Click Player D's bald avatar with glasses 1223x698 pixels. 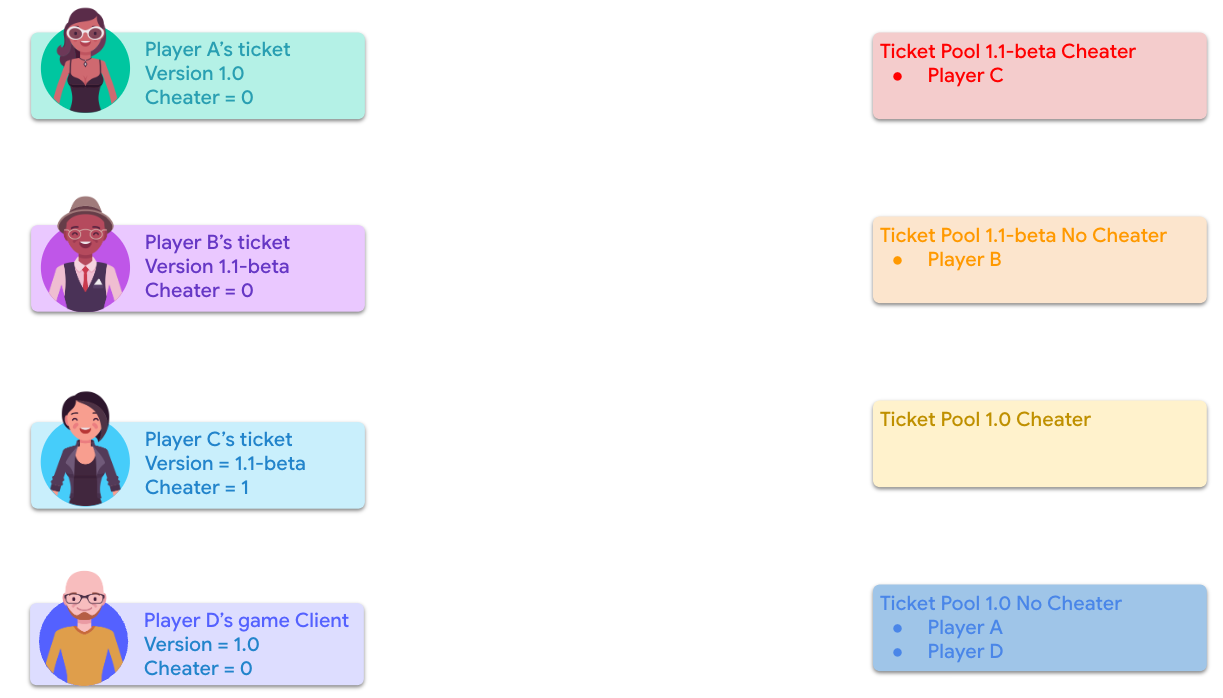pyautogui.click(x=84, y=632)
